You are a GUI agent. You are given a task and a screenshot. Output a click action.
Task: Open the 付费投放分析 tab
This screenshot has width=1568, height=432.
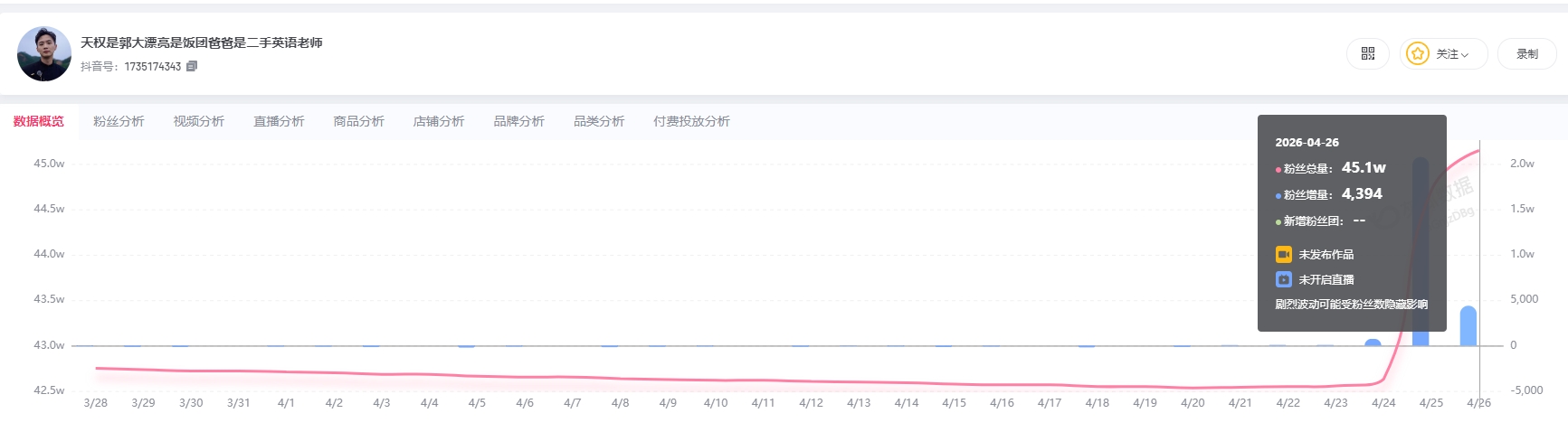pos(691,121)
